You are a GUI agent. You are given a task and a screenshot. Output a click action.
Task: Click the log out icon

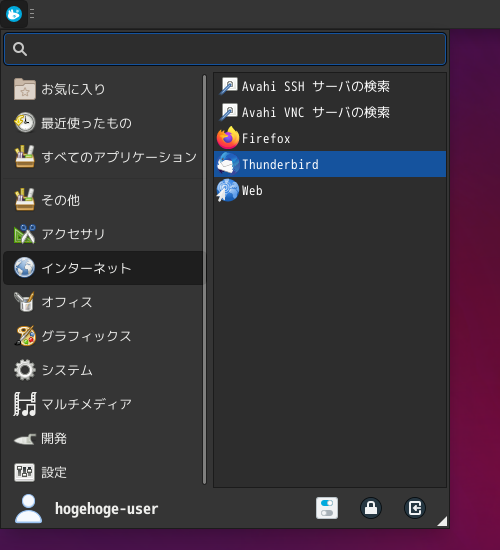415,508
